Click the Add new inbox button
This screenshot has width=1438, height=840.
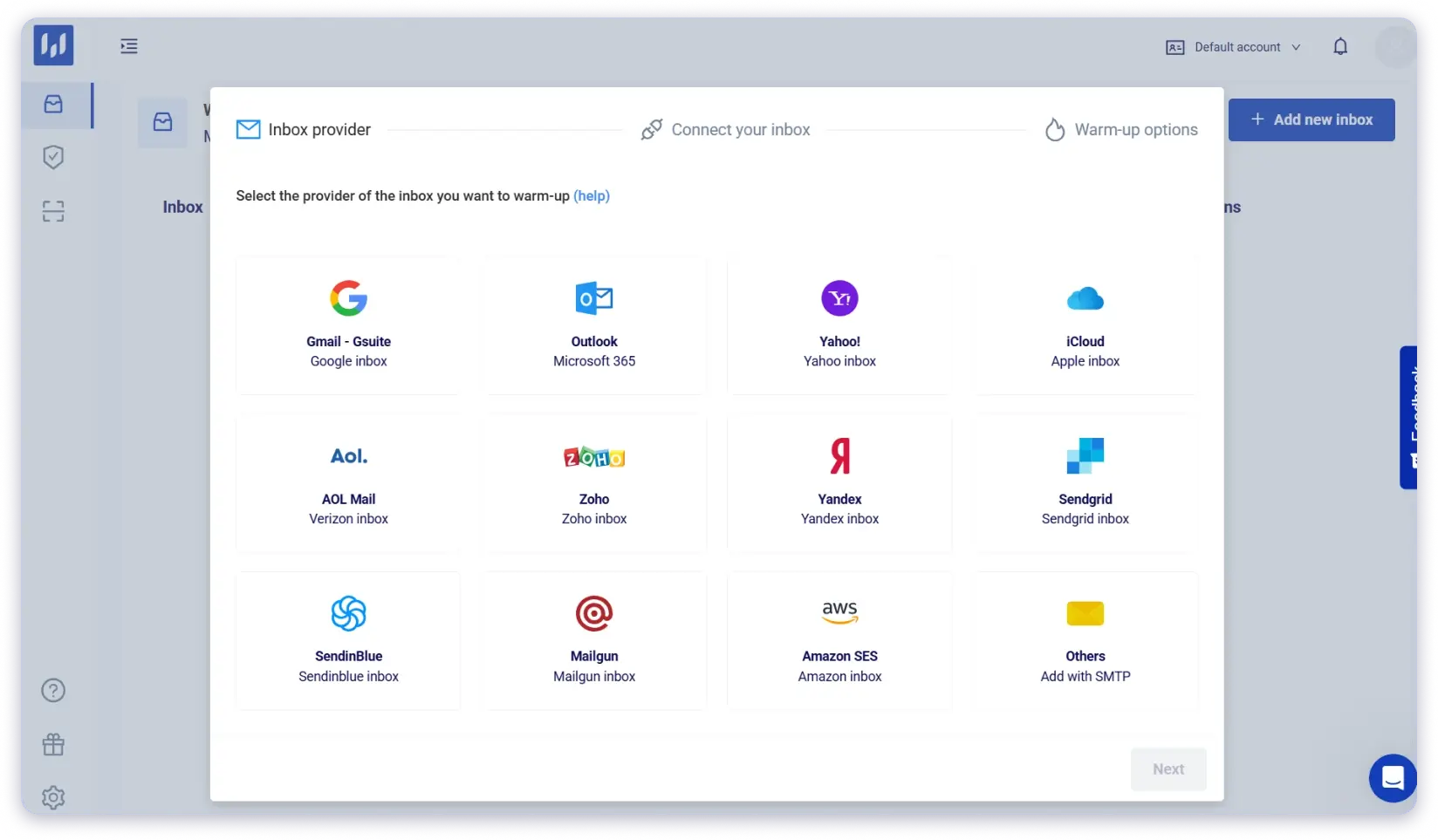(x=1311, y=120)
